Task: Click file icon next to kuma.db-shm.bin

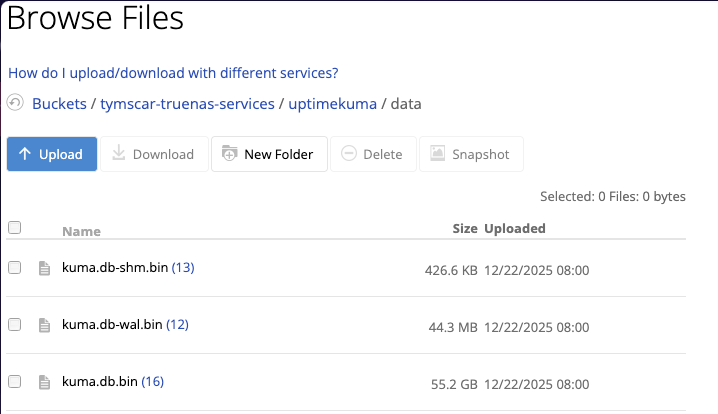Action: [x=44, y=268]
